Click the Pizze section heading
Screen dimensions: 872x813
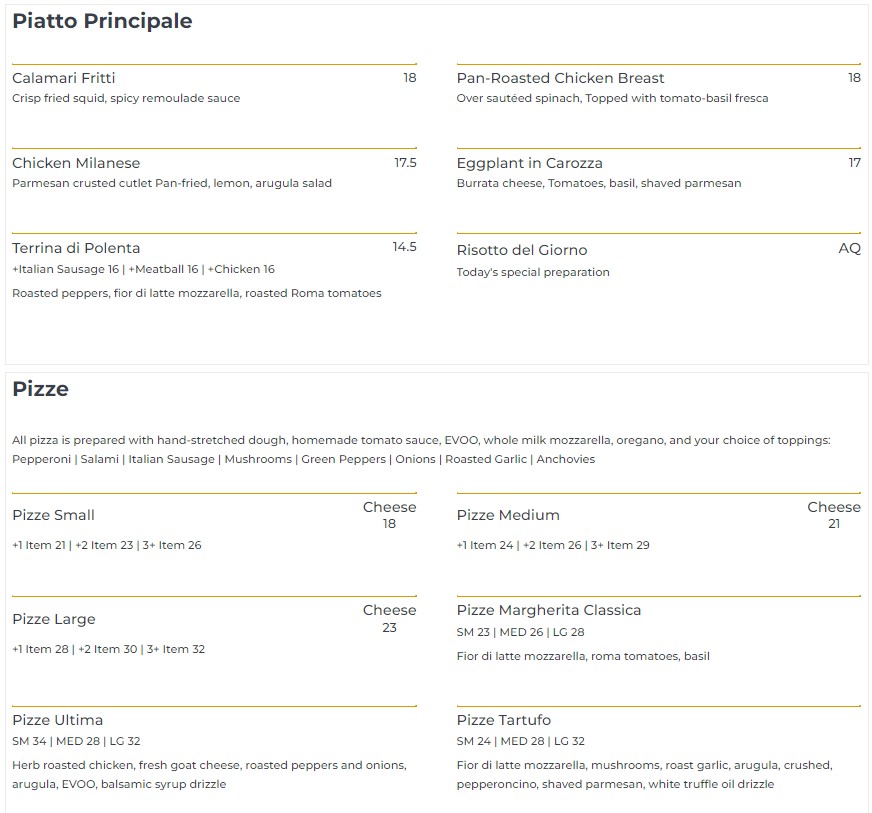pos(40,389)
